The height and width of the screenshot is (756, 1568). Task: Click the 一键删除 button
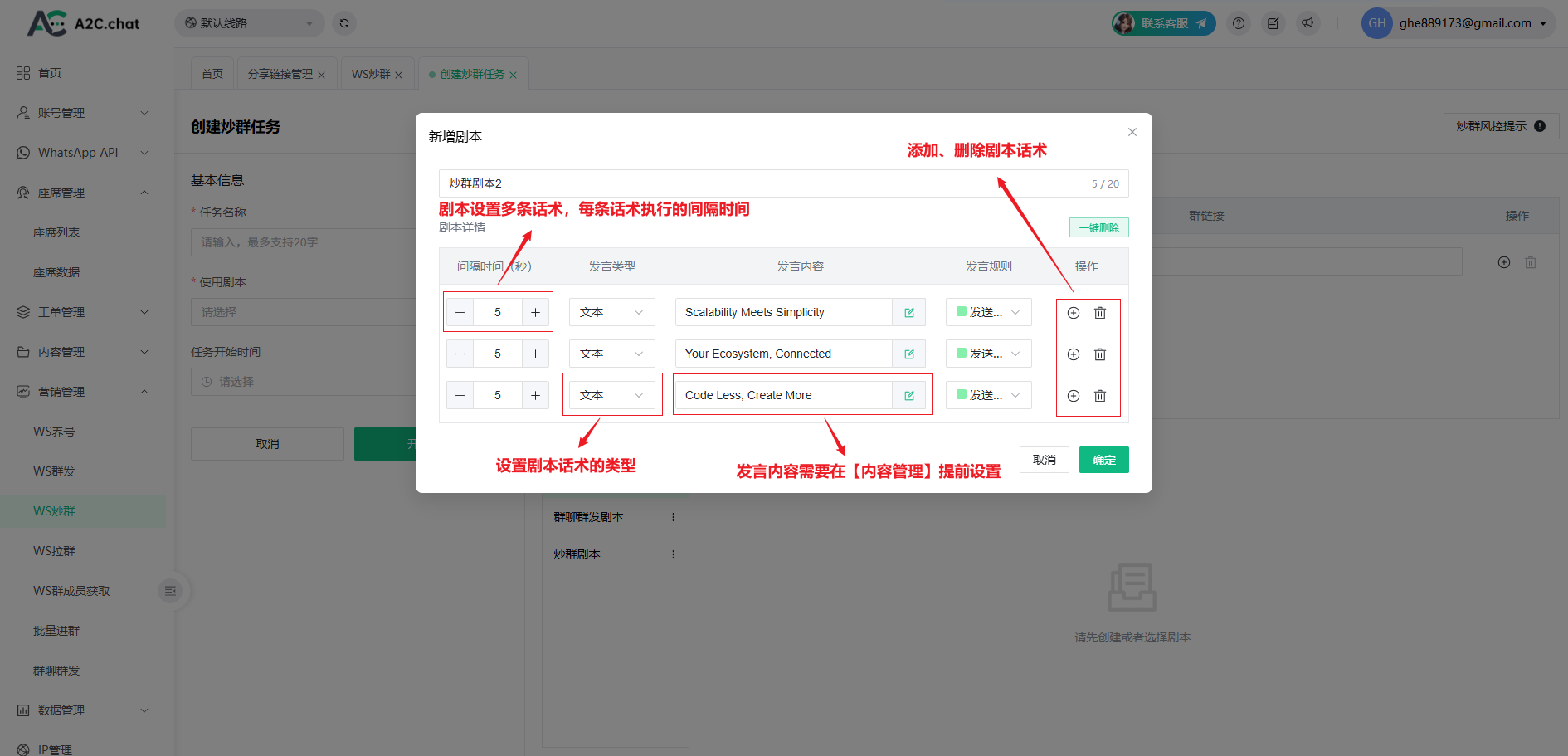[x=1098, y=227]
